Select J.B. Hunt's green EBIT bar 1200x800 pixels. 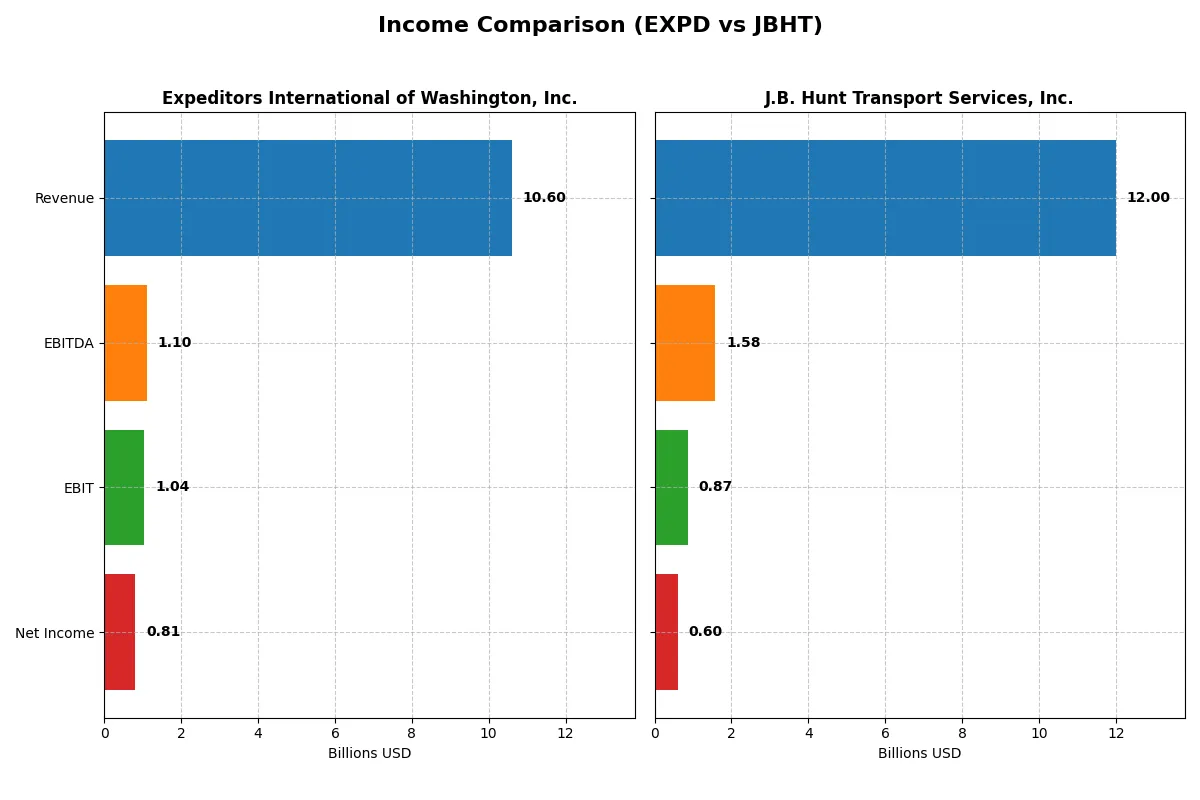(670, 487)
